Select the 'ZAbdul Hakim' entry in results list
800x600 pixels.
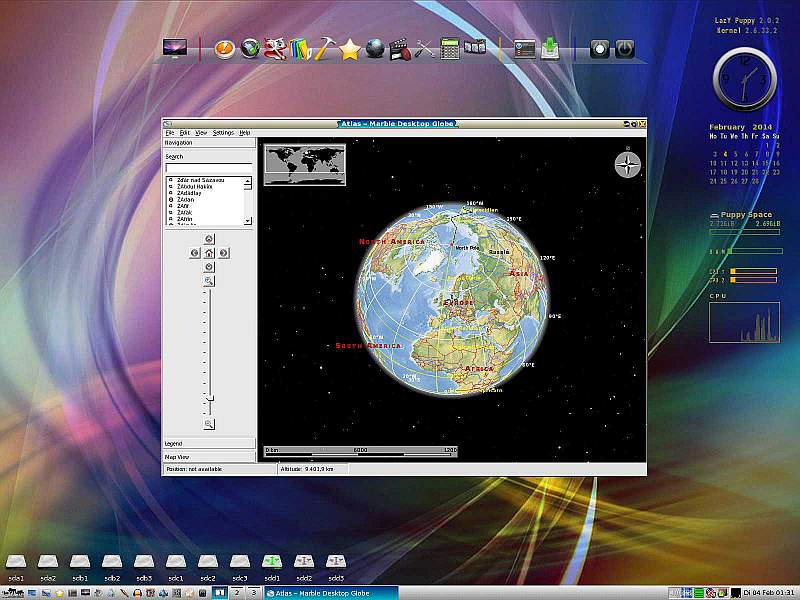coord(194,187)
